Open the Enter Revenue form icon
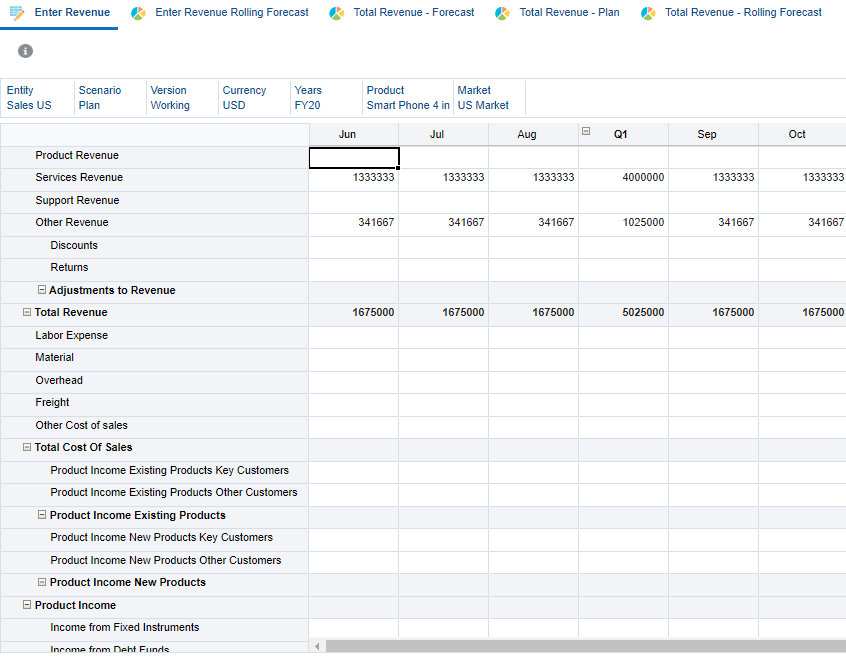 coord(16,14)
